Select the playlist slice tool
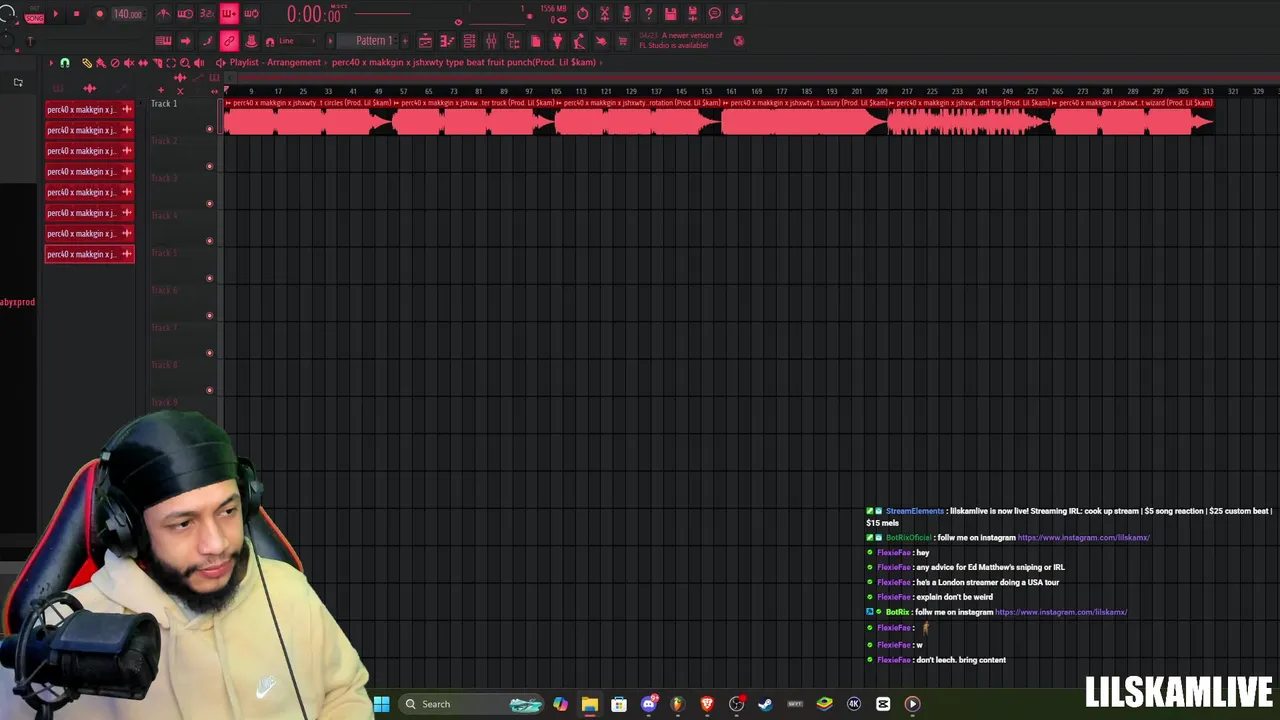The height and width of the screenshot is (720, 1280). (157, 63)
